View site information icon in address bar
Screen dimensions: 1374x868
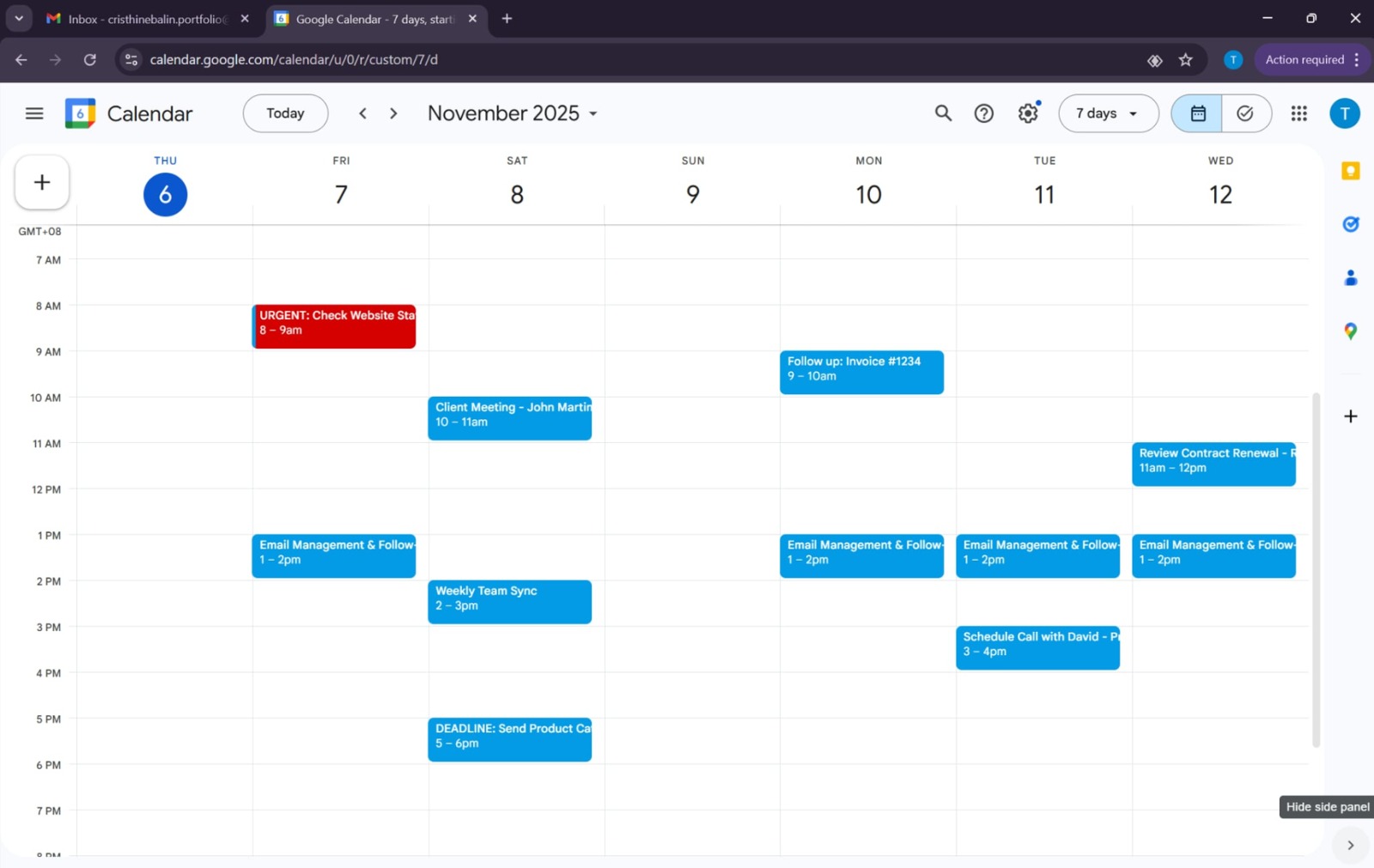click(x=131, y=59)
